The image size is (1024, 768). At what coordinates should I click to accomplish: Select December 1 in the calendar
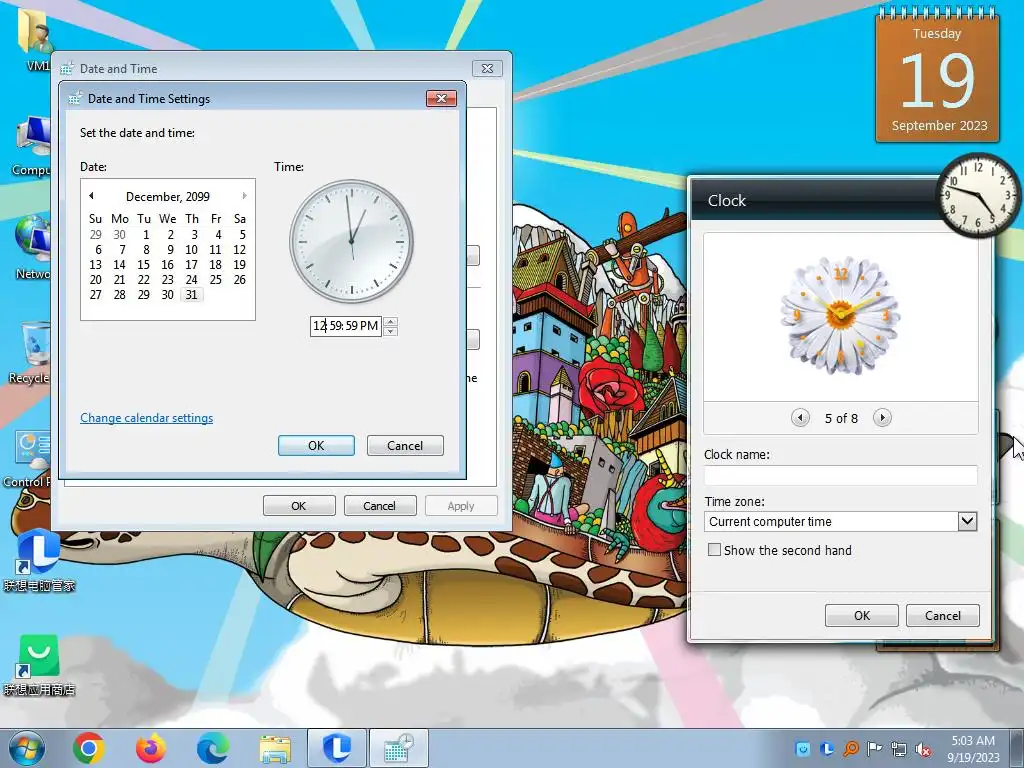(x=146, y=234)
